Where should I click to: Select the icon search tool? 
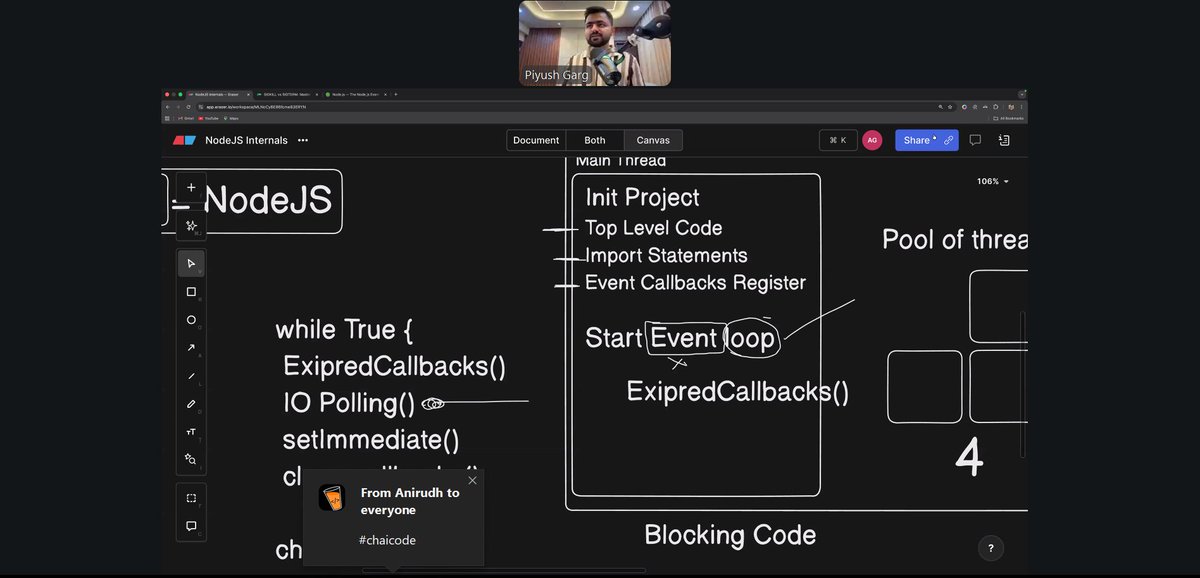[x=191, y=459]
